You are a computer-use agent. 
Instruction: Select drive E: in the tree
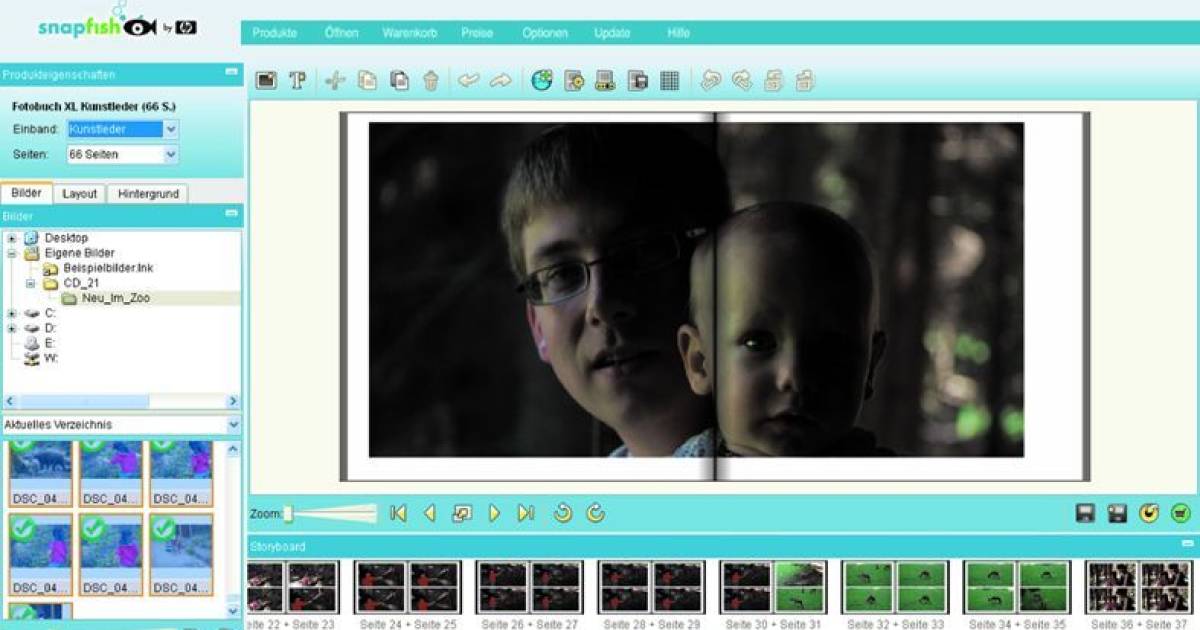click(x=49, y=343)
